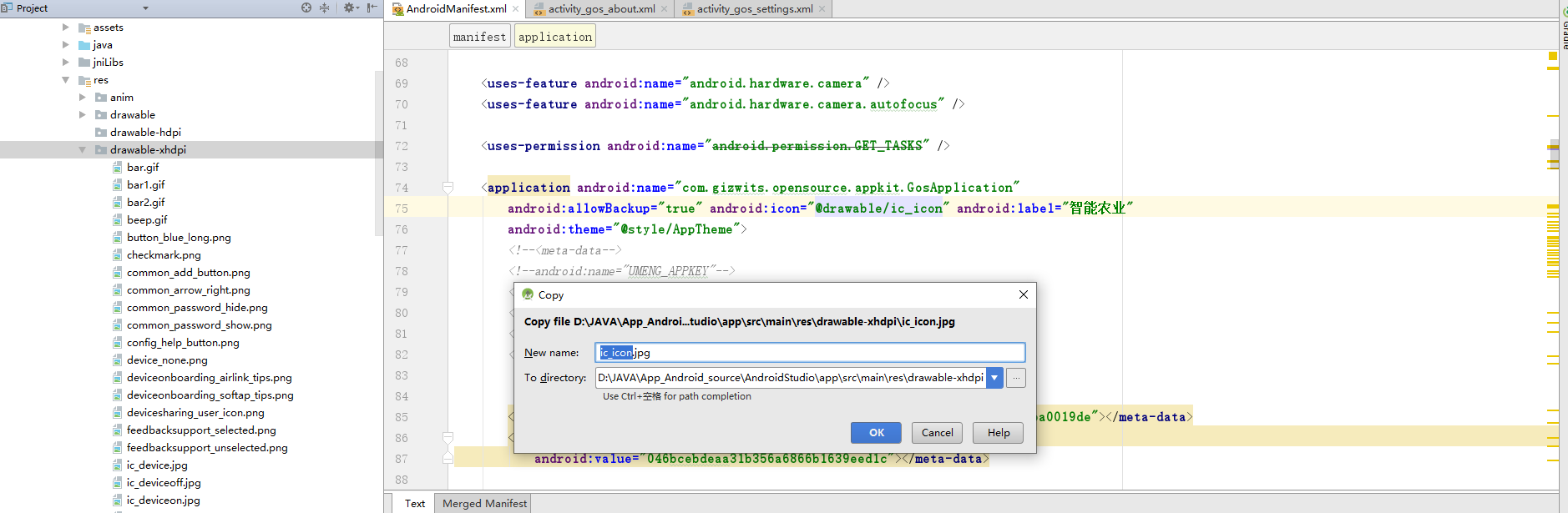Expand the anim folder
The width and height of the screenshot is (1568, 513).
point(83,97)
